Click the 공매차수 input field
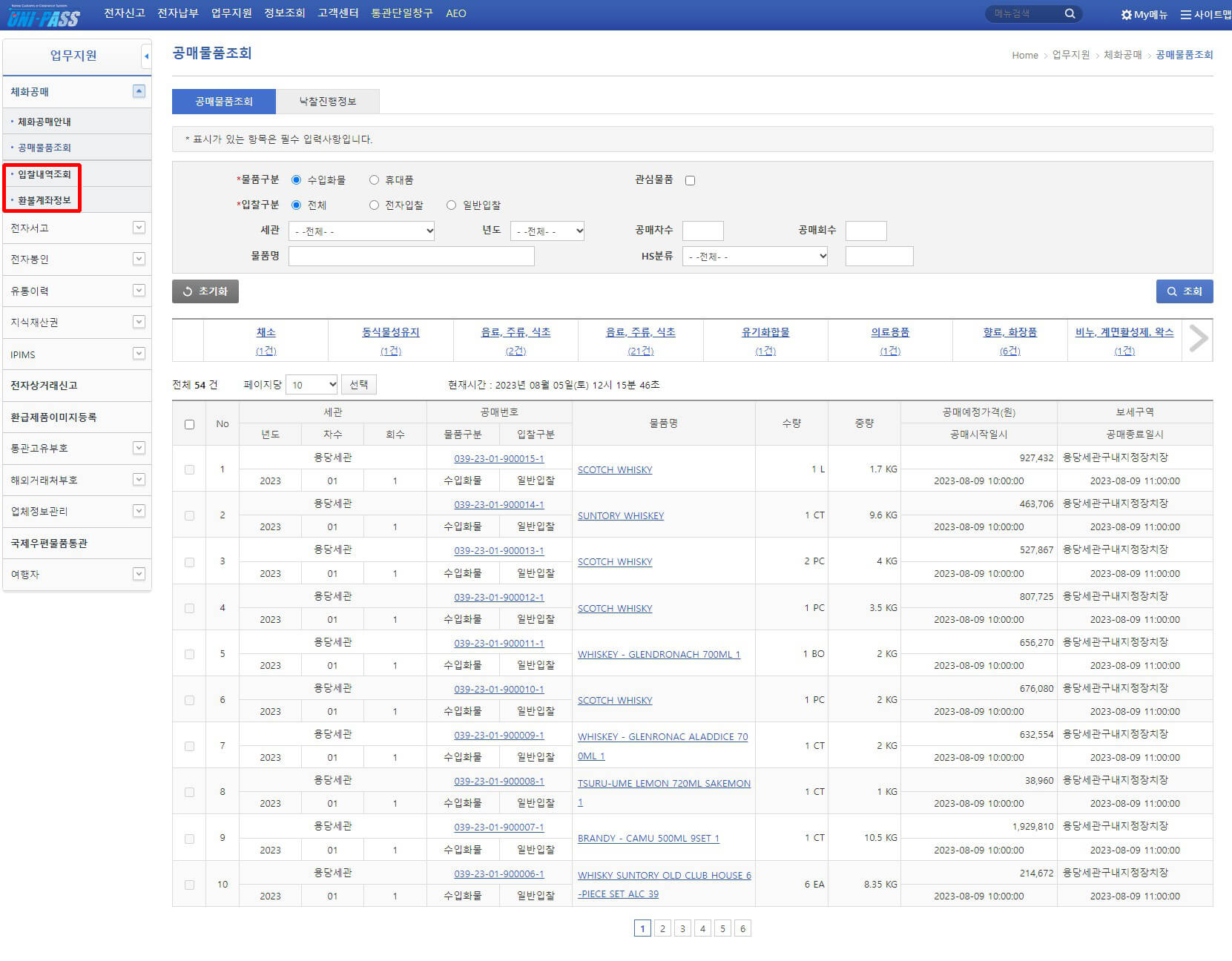Screen dimensions: 1232x961 703,231
